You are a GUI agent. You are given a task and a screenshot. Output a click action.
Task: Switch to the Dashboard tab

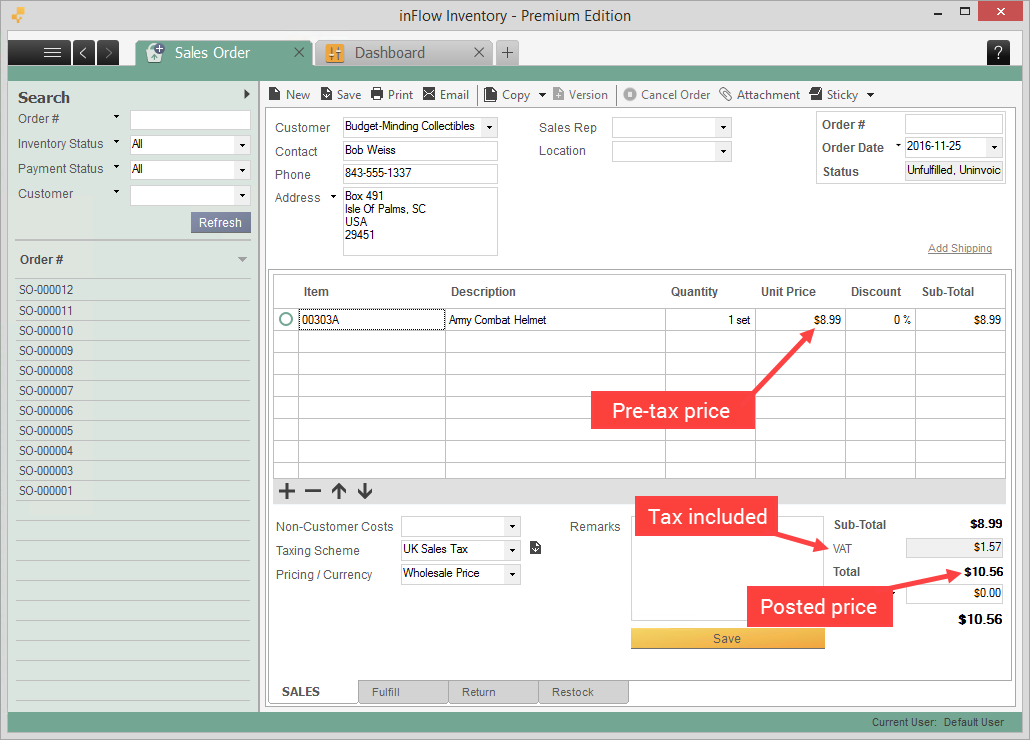390,53
